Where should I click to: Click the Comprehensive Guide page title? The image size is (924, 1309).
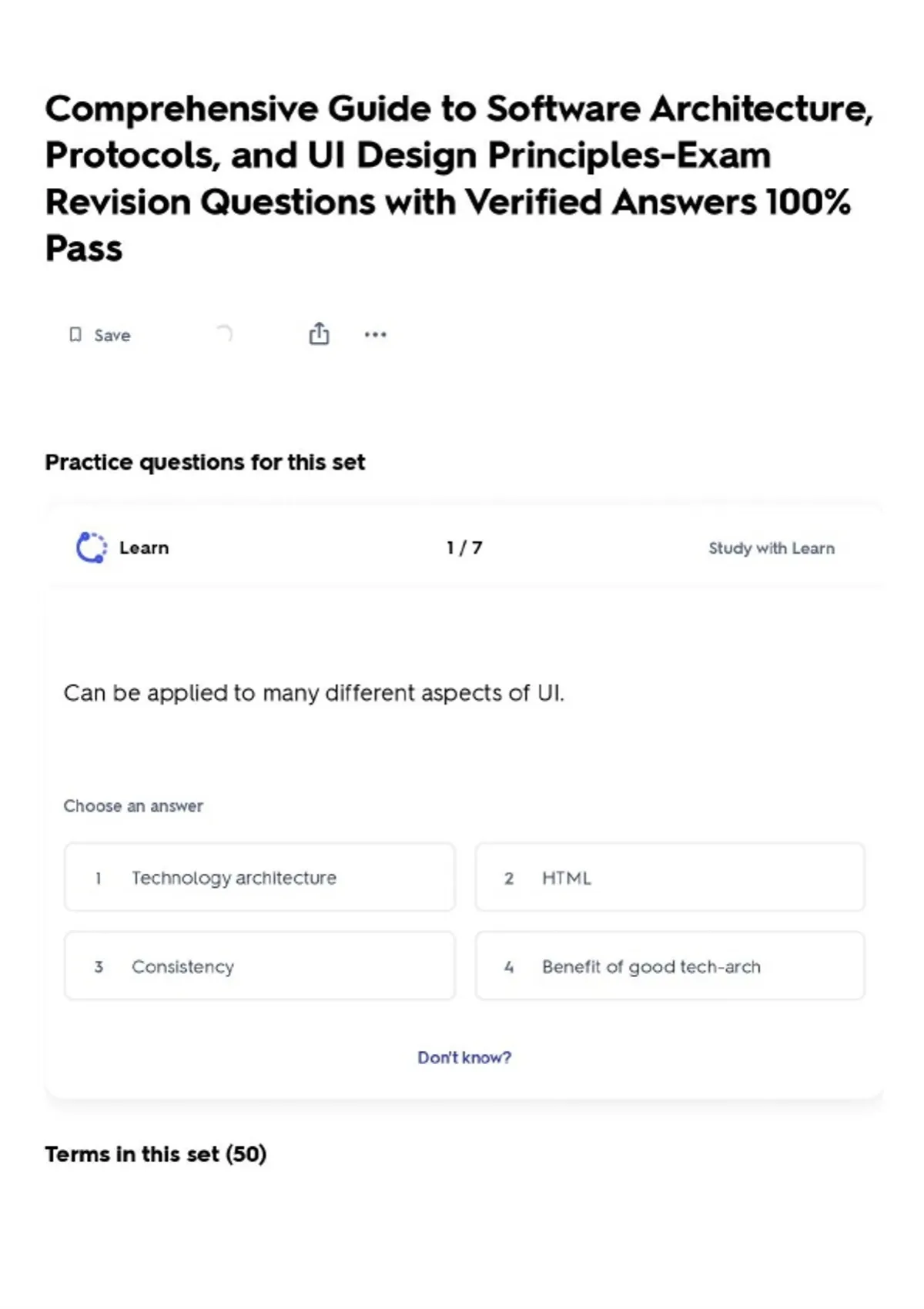pos(460,178)
